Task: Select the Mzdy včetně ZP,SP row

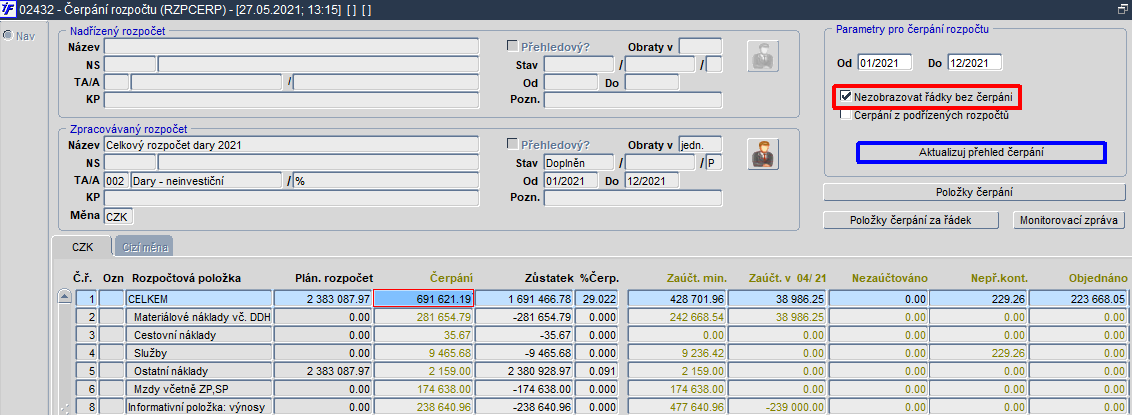Action: pos(199,389)
